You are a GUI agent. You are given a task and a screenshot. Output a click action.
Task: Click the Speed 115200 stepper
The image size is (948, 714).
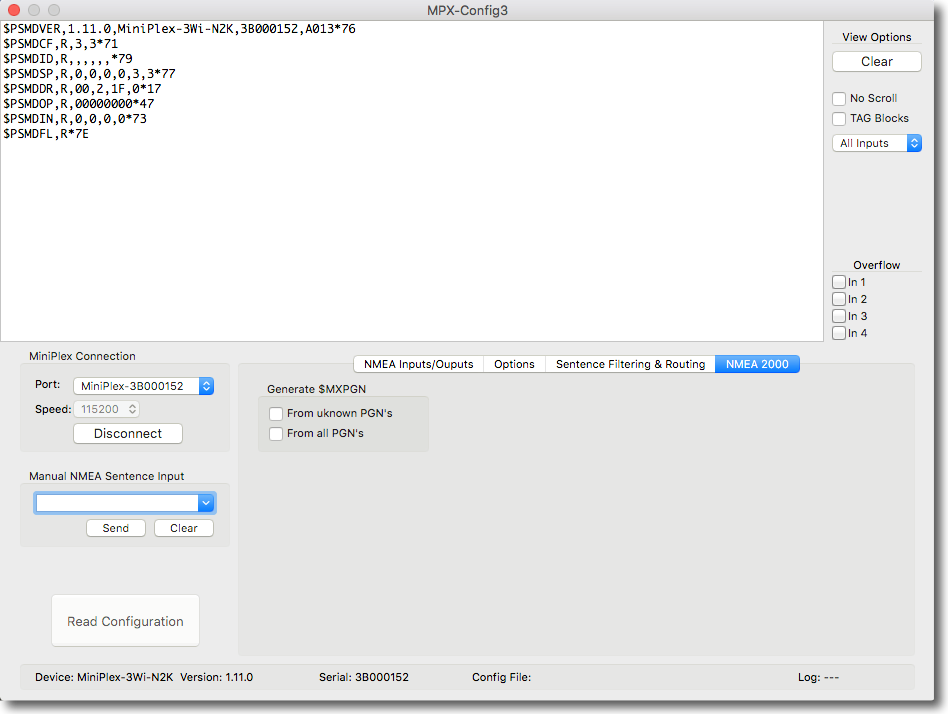coord(132,409)
